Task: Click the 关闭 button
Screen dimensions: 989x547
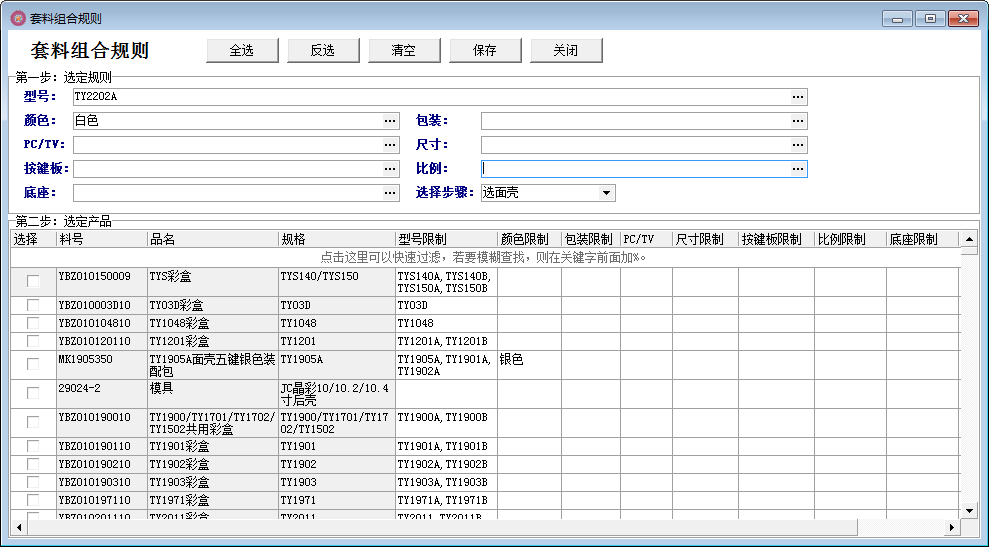Action: coord(566,50)
